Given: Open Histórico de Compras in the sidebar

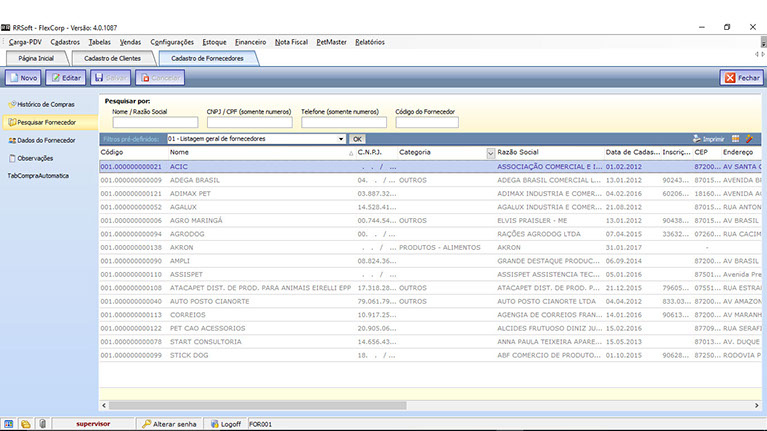Looking at the screenshot, I should (46, 104).
